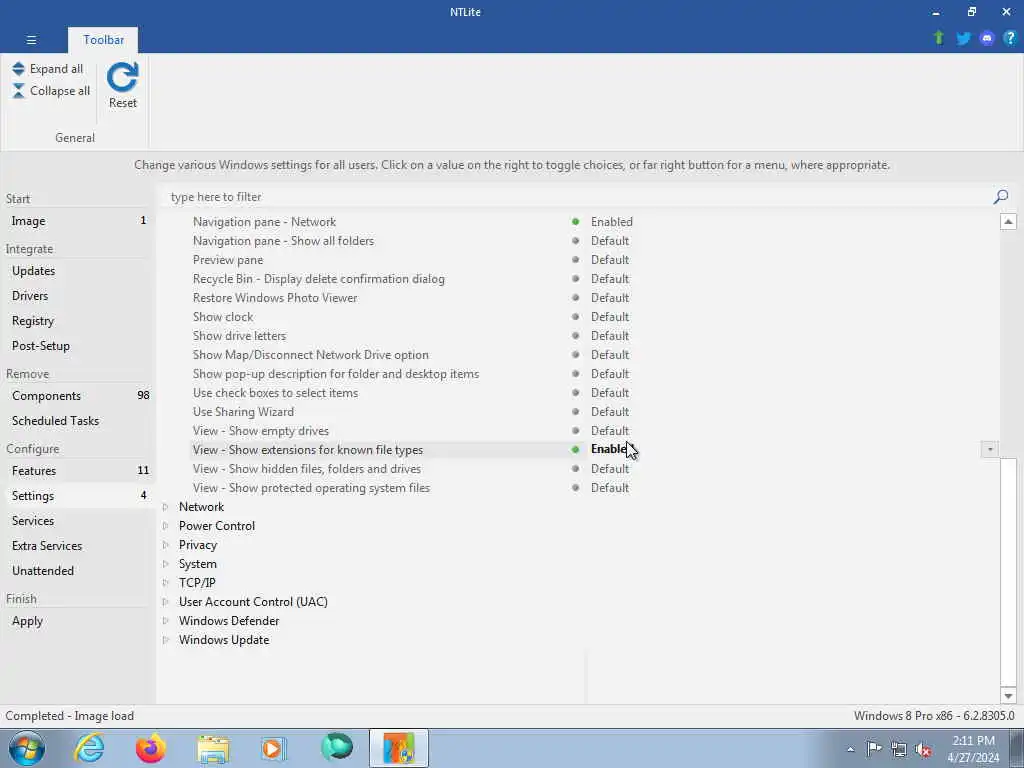Viewport: 1024px width, 768px height.
Task: Click the network tray icon
Action: point(899,750)
